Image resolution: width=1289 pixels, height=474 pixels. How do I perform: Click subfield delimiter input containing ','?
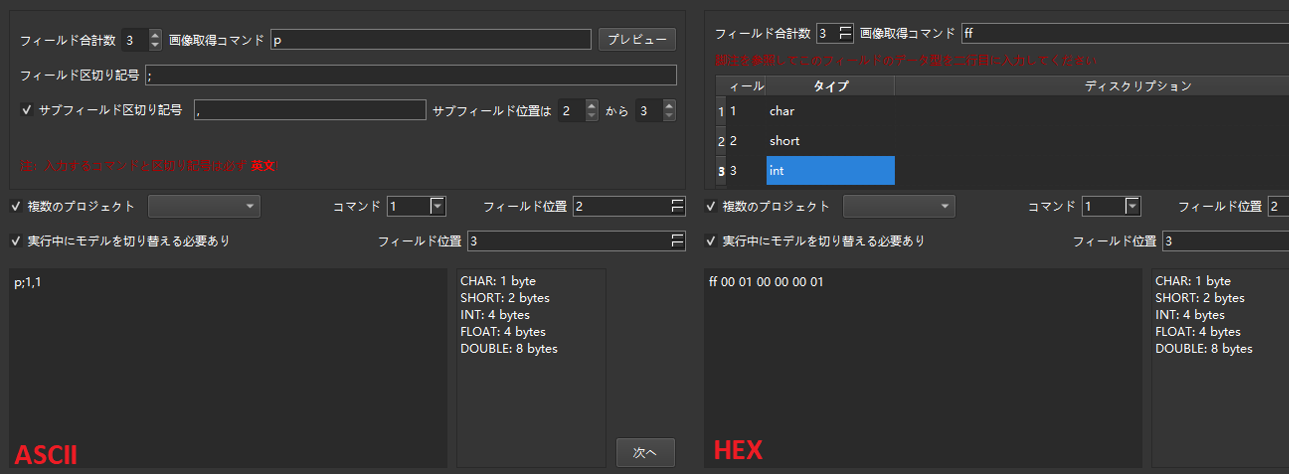310,110
